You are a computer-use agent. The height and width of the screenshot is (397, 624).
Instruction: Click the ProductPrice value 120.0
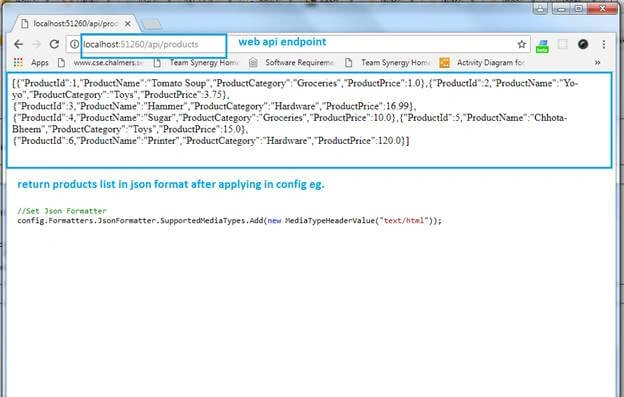point(389,141)
